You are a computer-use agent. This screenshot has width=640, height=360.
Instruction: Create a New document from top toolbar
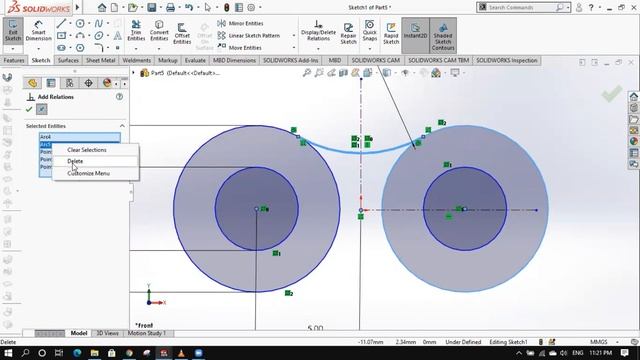click(115, 7)
